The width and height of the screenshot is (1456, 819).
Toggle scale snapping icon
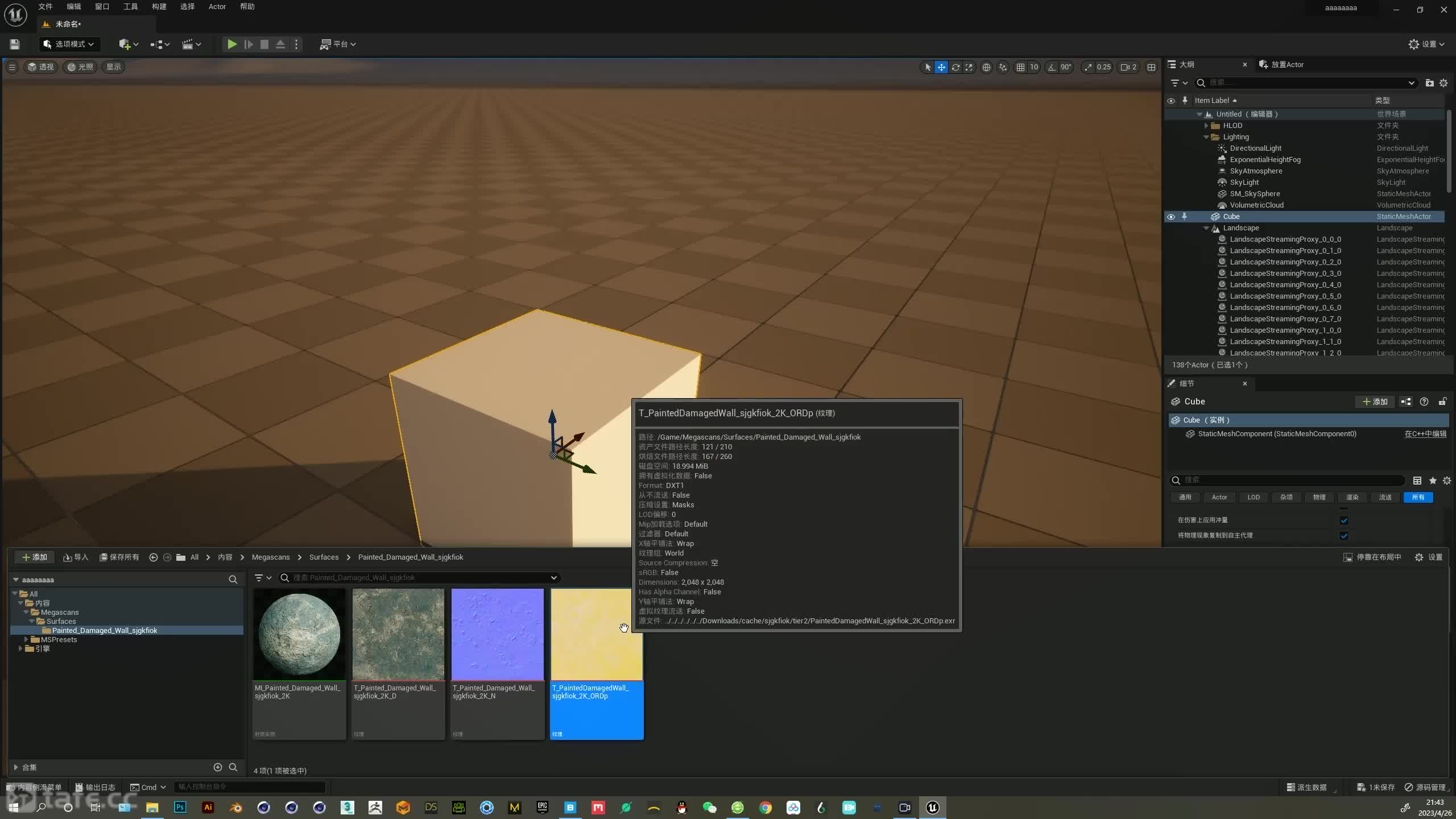click(1088, 67)
